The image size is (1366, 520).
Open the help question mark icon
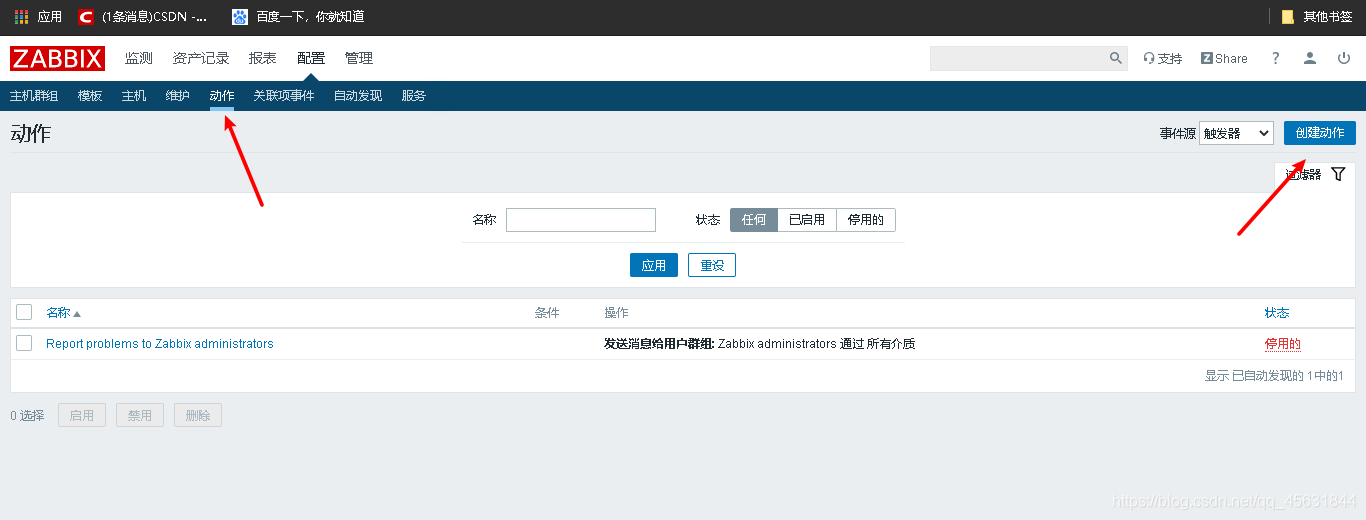click(x=1275, y=58)
